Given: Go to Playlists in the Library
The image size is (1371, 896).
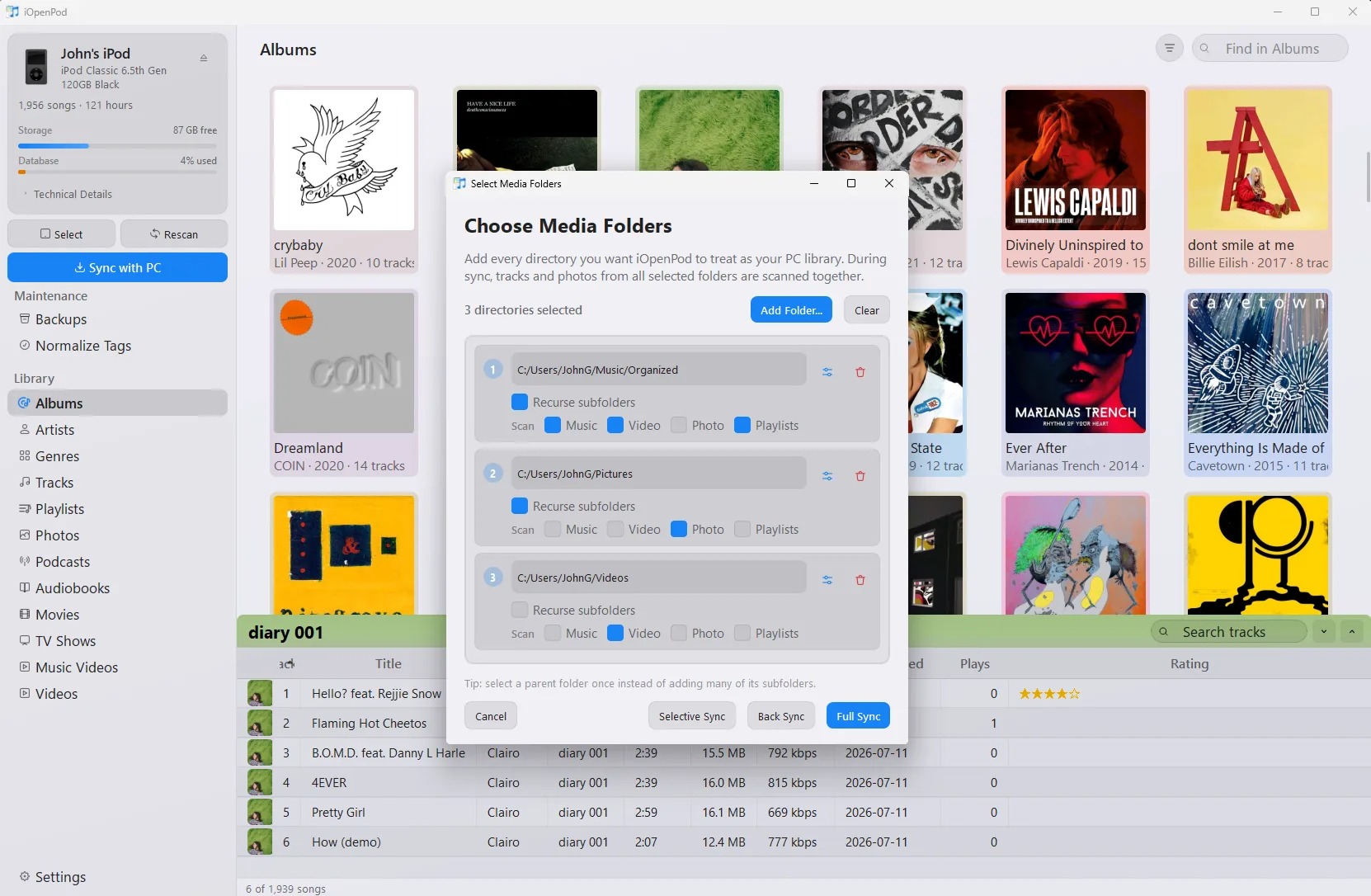Looking at the screenshot, I should click(x=117, y=509).
